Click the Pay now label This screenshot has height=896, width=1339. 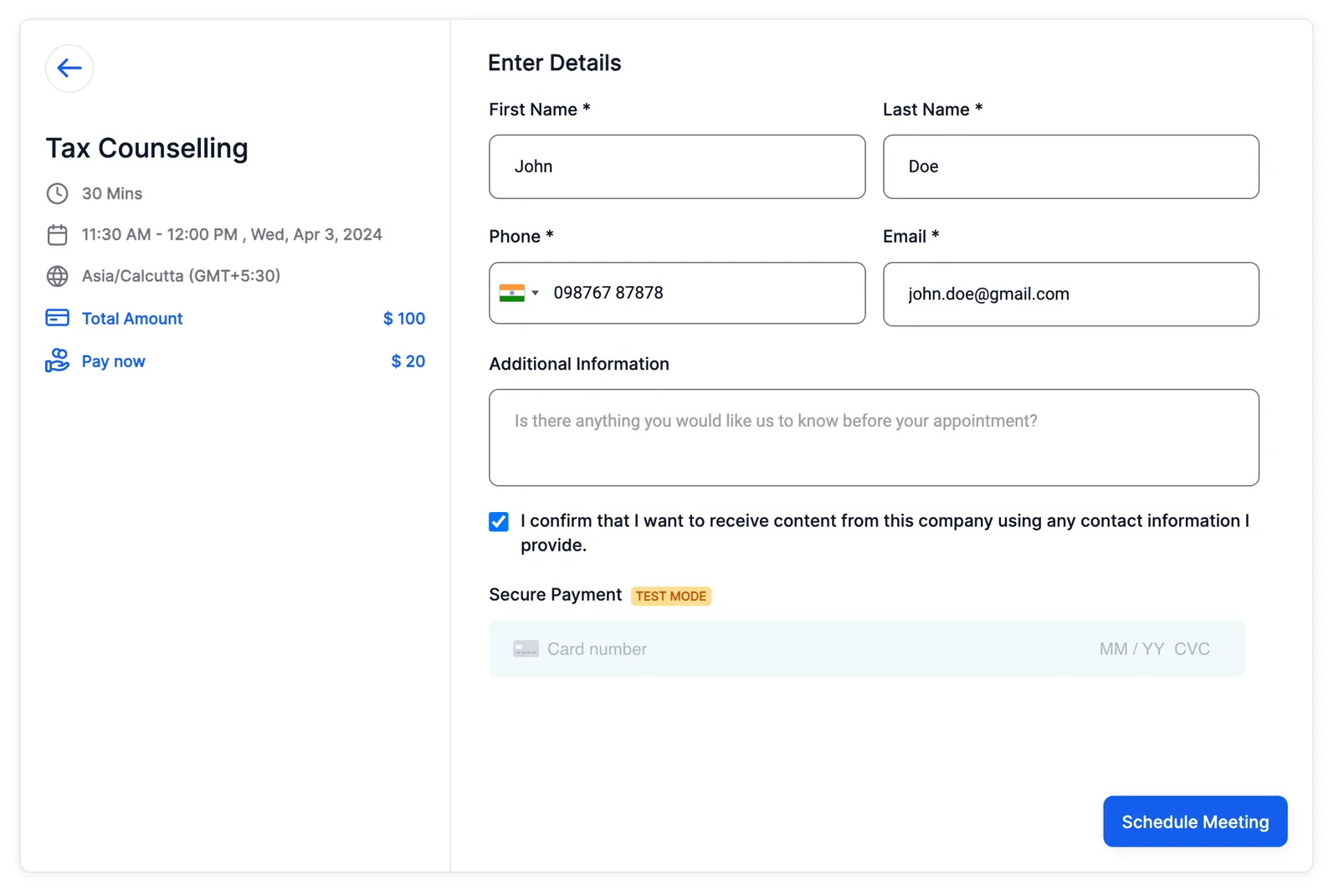point(113,361)
